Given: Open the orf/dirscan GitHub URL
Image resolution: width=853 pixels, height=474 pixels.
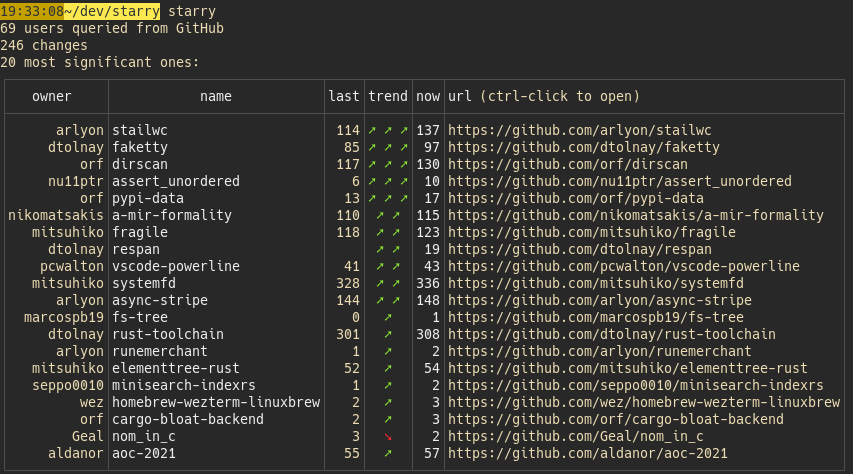Looking at the screenshot, I should (x=567, y=164).
